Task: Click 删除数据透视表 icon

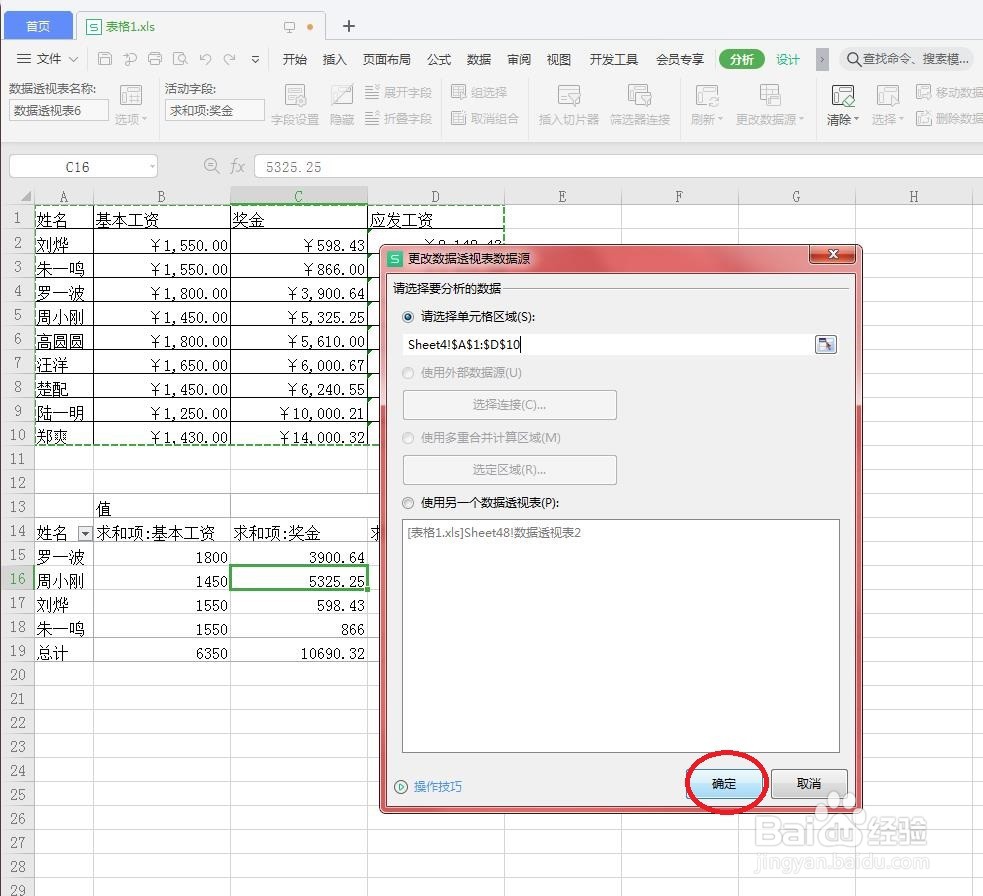Action: click(949, 118)
